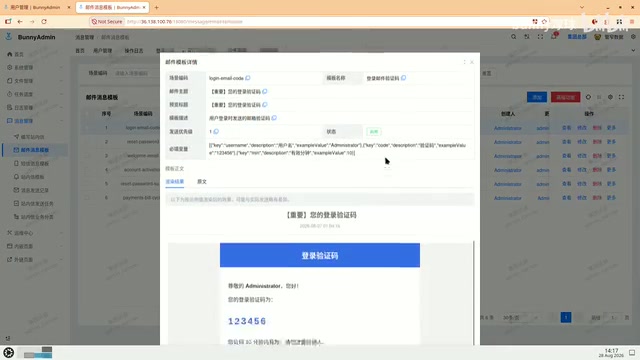Click 修改 for row 2 reset-password
The height and width of the screenshot is (360, 640).
[582, 142]
